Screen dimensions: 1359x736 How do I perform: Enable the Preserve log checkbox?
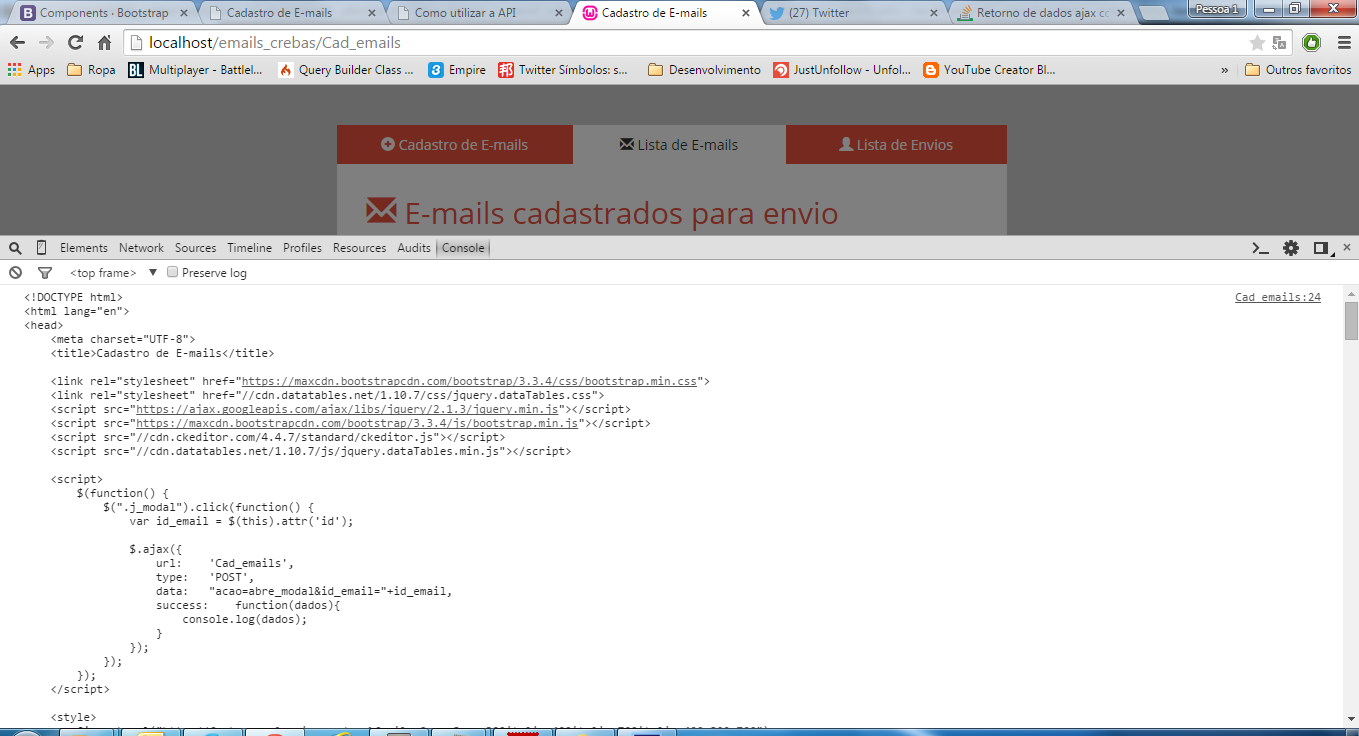pyautogui.click(x=172, y=272)
